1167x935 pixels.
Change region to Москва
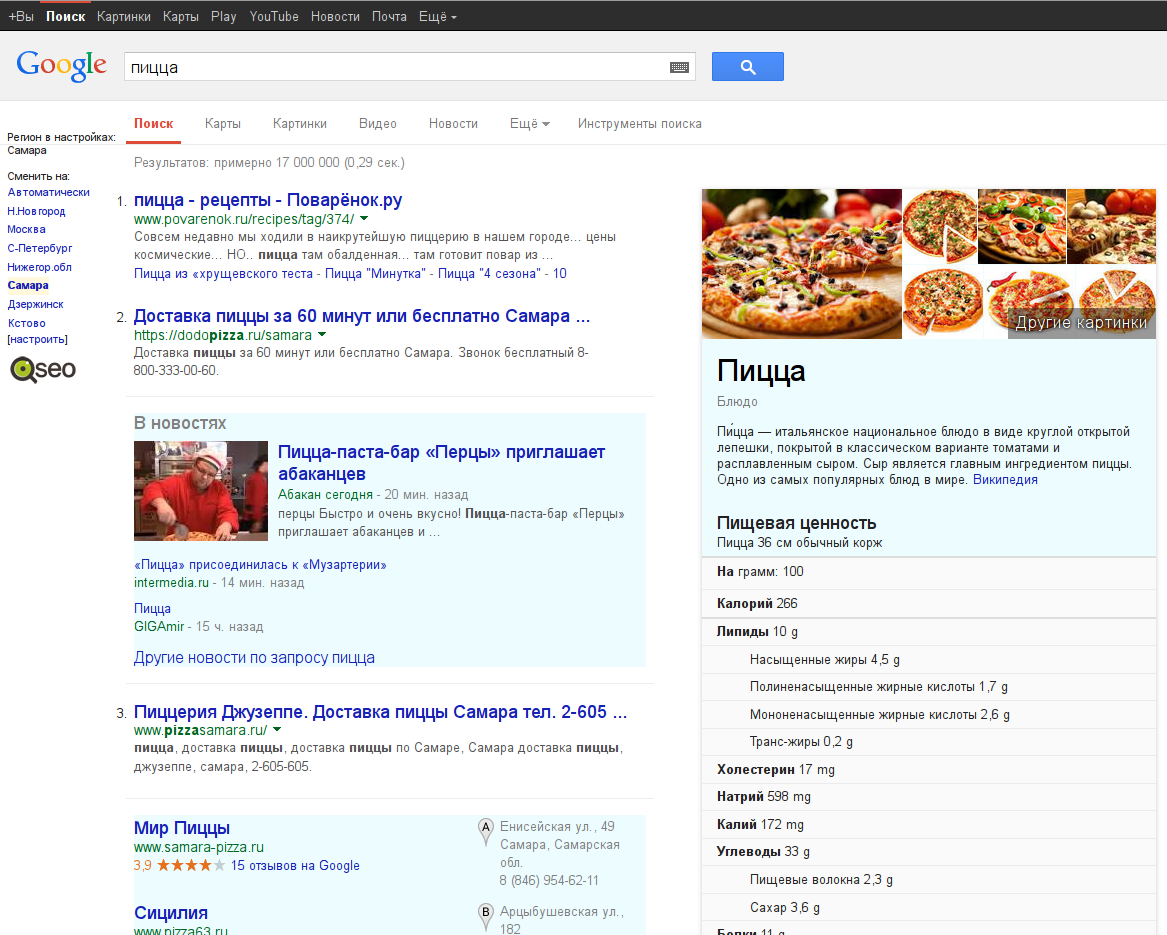coord(26,229)
